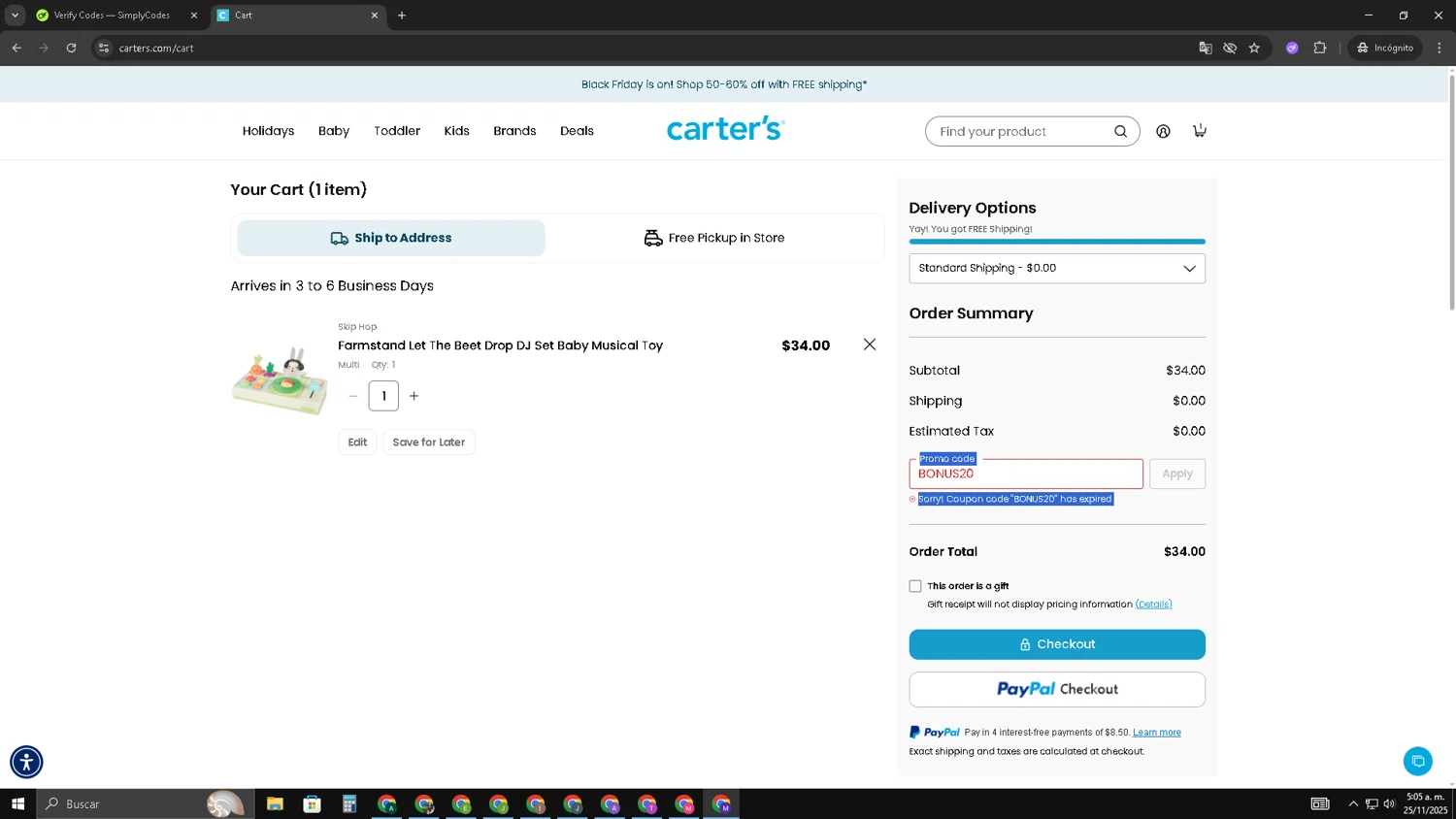Remove the toy with the X icon
Viewport: 1456px width, 819px height.
point(870,344)
